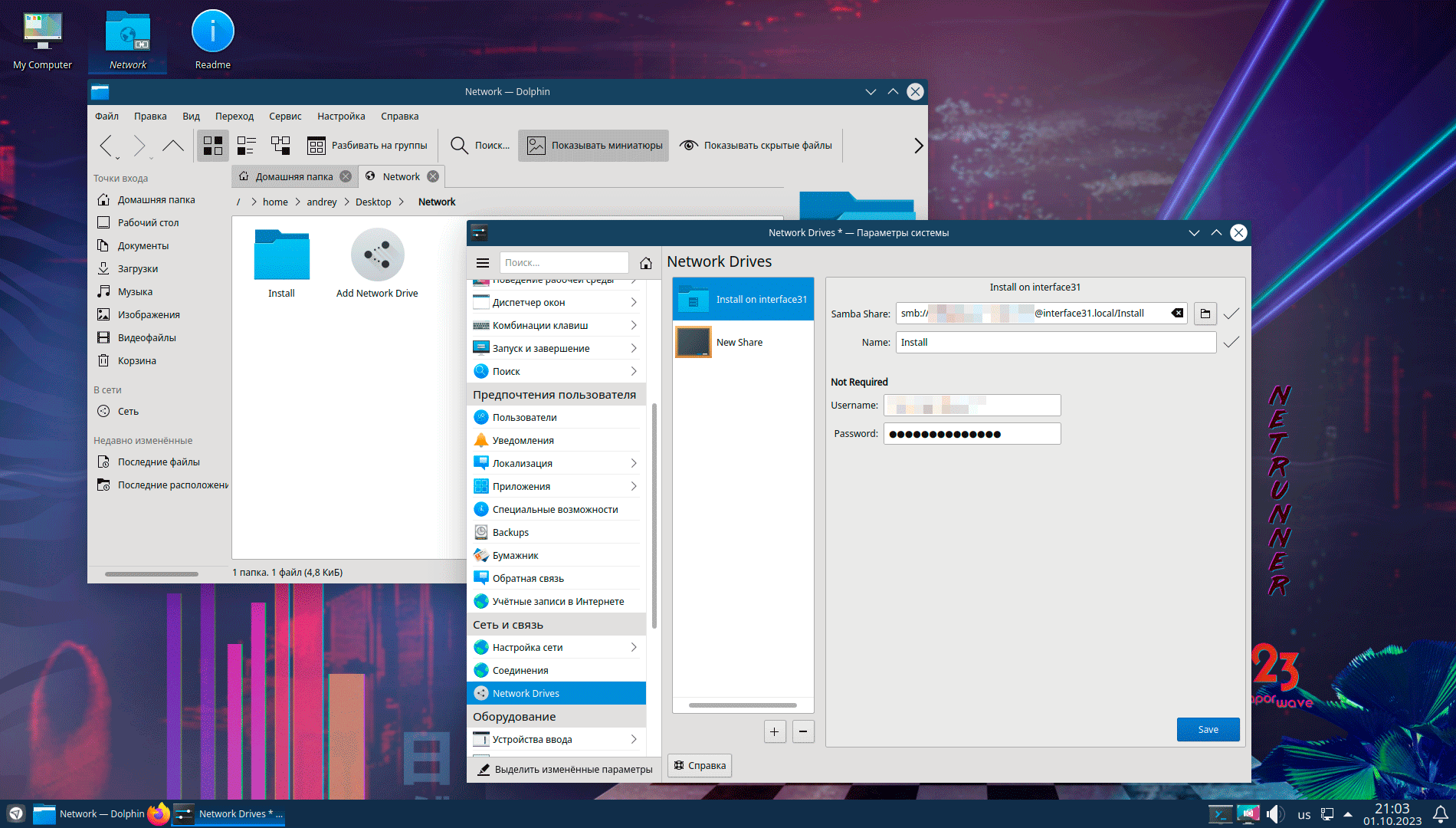Image resolution: width=1456 pixels, height=828 pixels.
Task: Click into the Password field
Action: tap(972, 434)
